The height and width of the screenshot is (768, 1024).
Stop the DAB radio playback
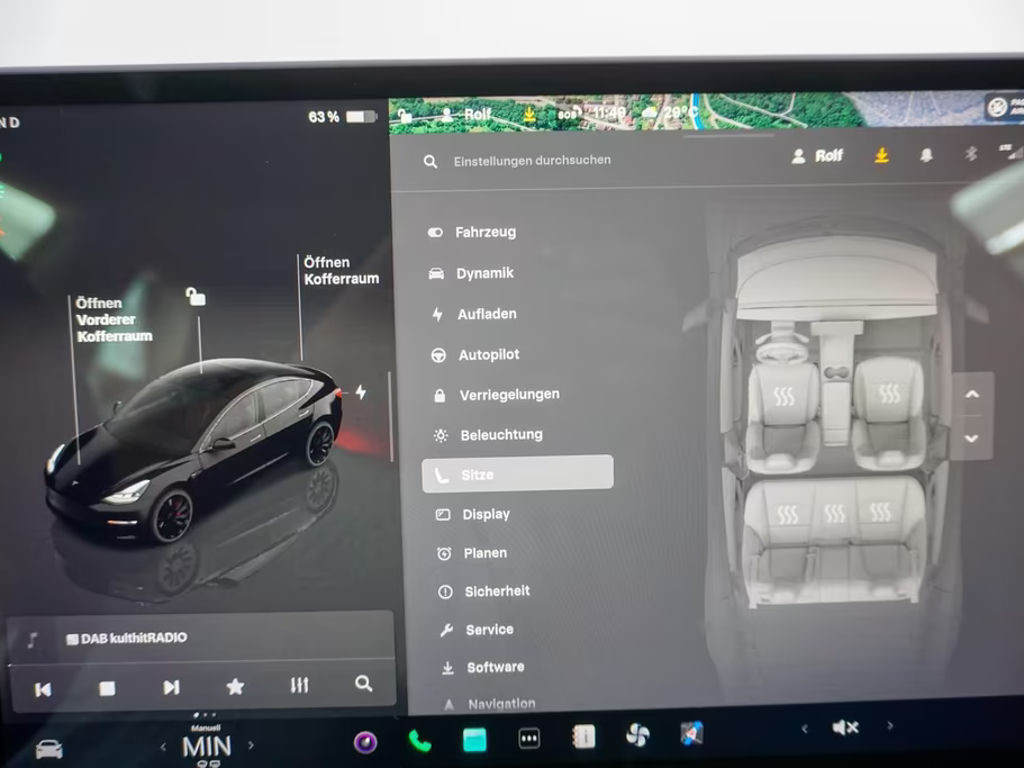107,688
